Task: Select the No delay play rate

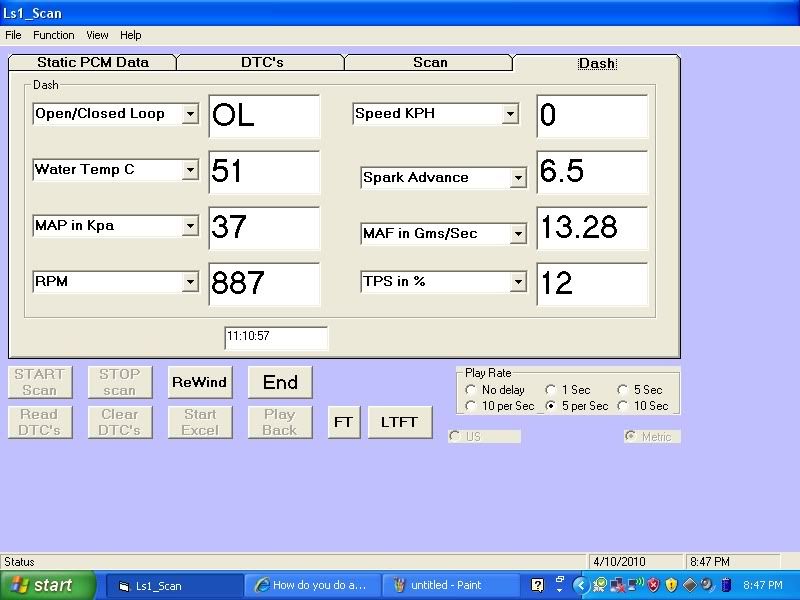Action: click(471, 390)
